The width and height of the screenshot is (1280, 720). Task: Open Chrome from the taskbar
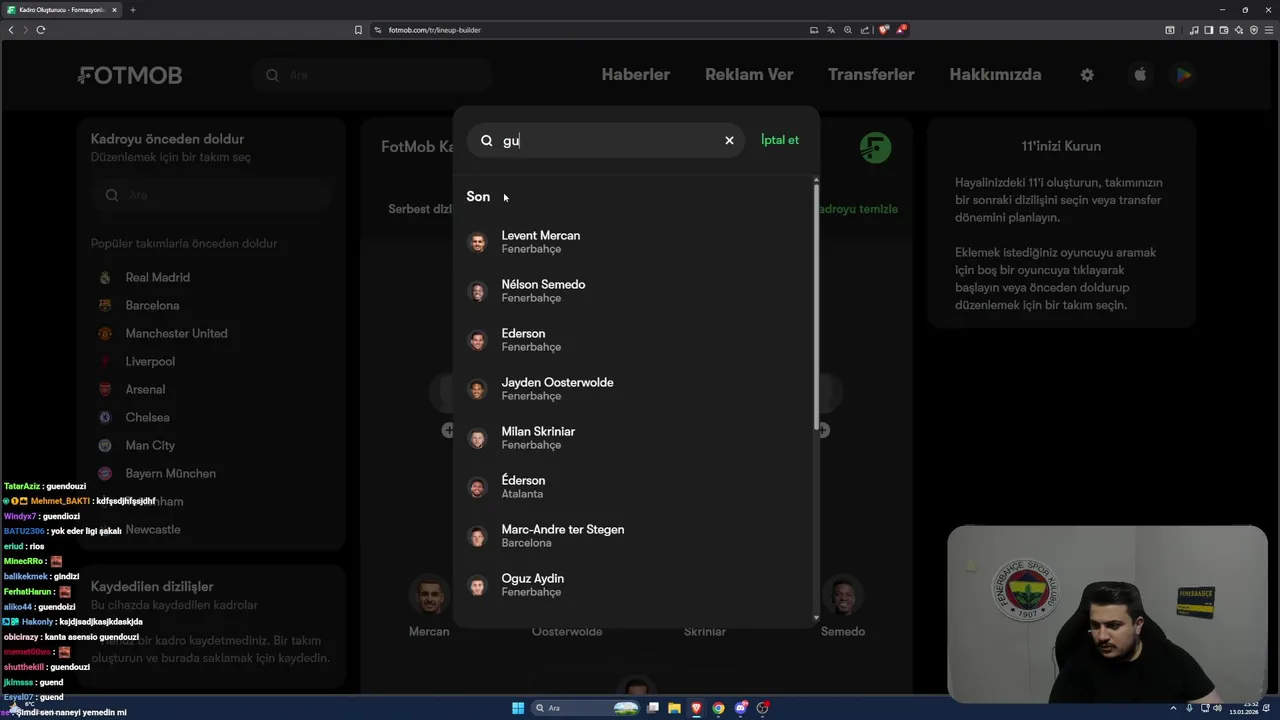coord(718,708)
